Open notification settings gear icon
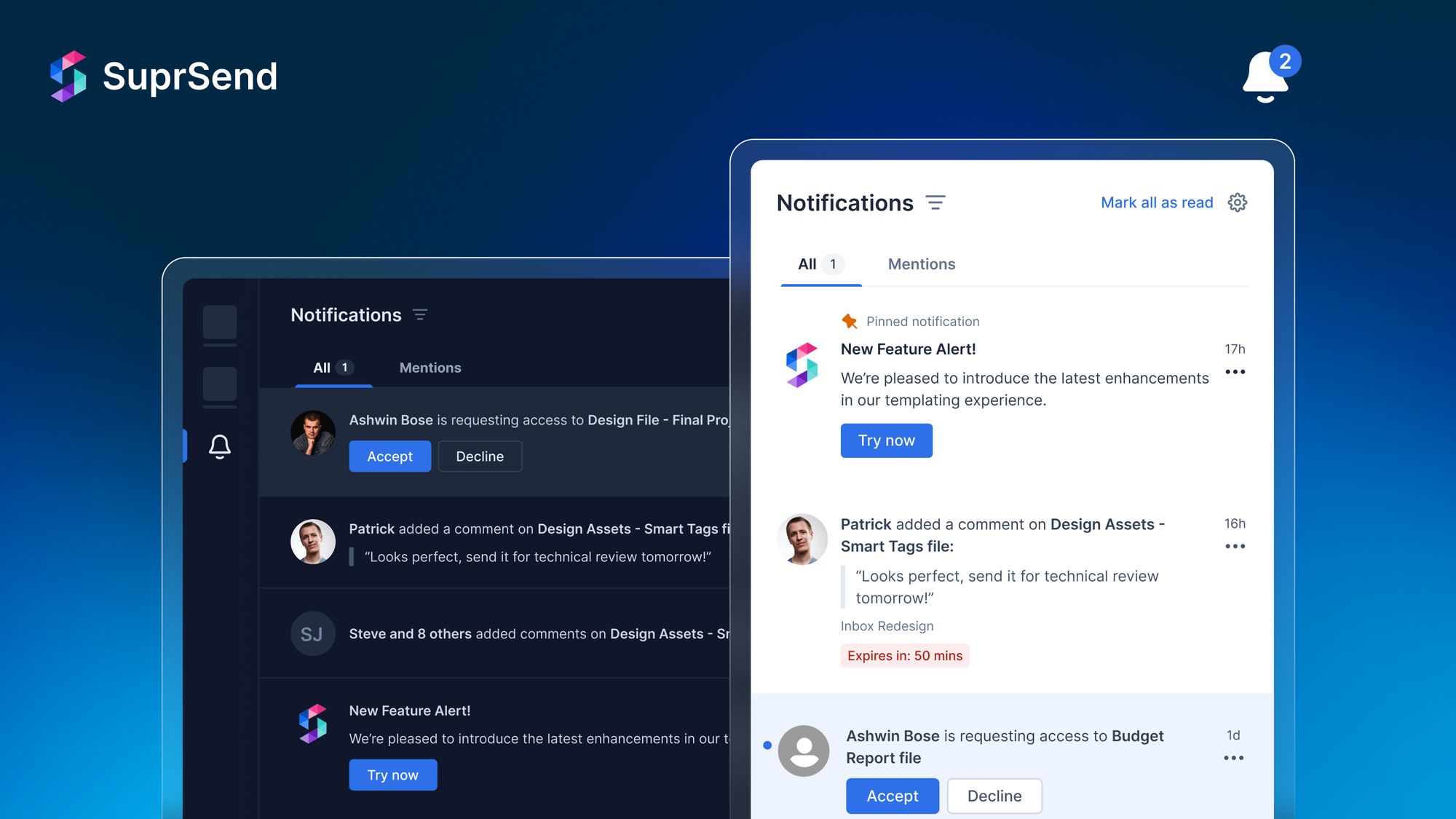This screenshot has width=1456, height=819. coord(1237,202)
